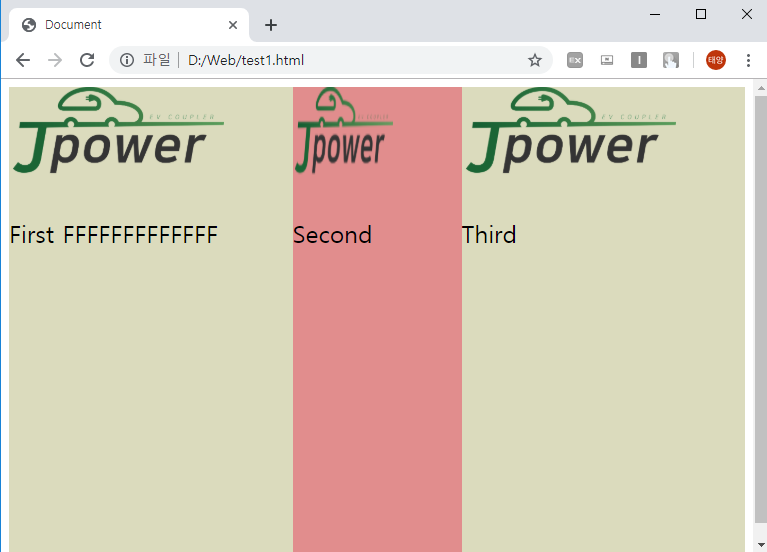Click the scrollbar up arrow
This screenshot has width=767, height=552.
tap(761, 89)
